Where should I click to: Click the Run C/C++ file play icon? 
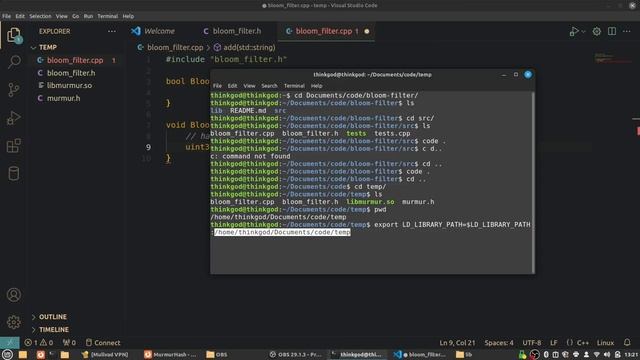(574, 31)
